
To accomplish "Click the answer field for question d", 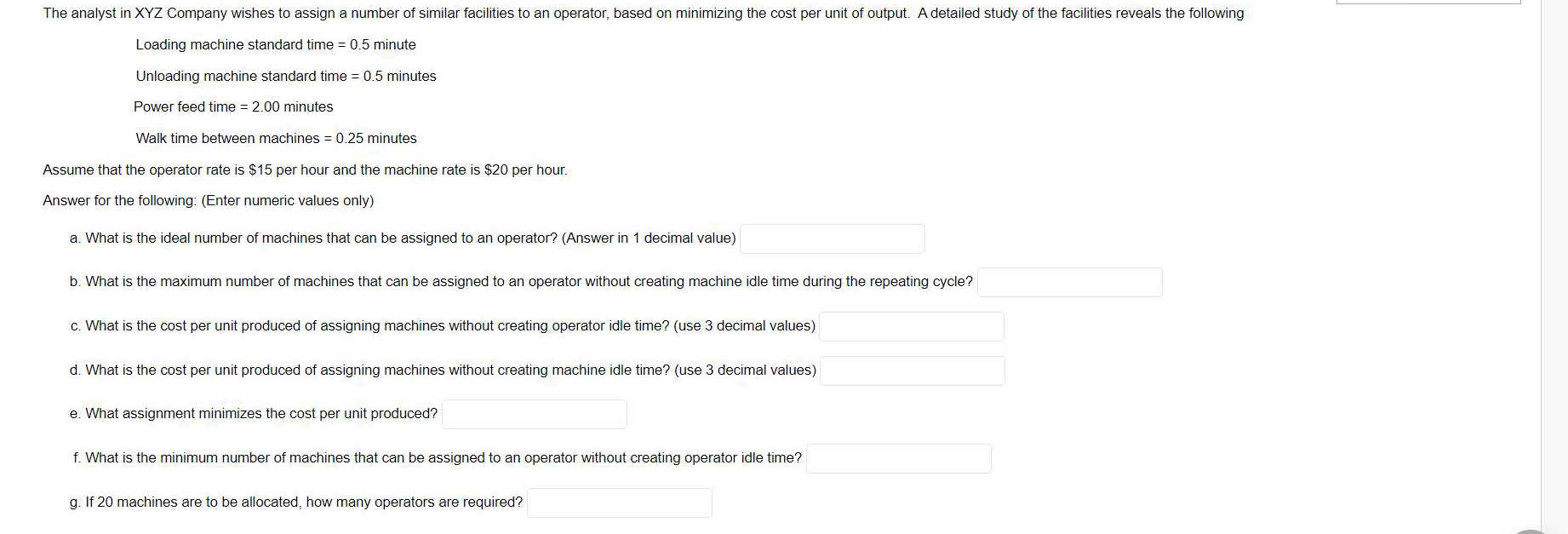I will coord(912,370).
